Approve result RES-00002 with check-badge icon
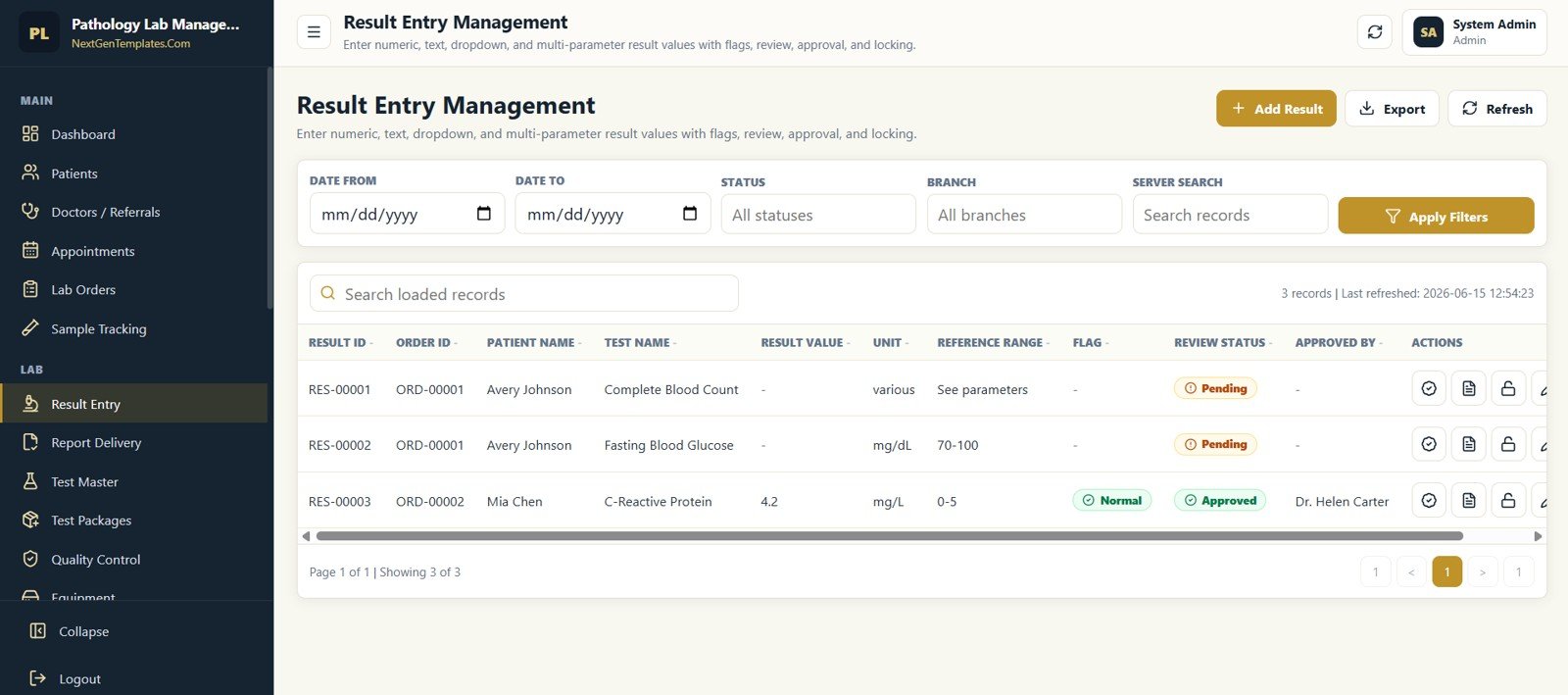Screen dimensions: 1568x695 pyautogui.click(x=1429, y=444)
